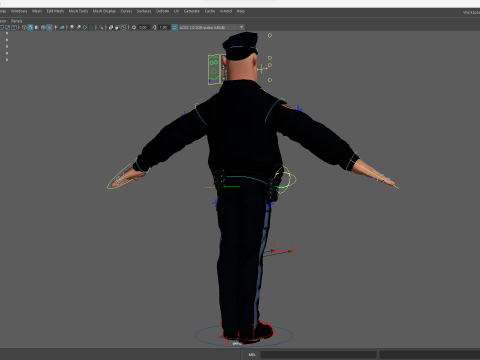Toggle X-Ray display icon
Screen dimensions: 480x360
(111, 27)
